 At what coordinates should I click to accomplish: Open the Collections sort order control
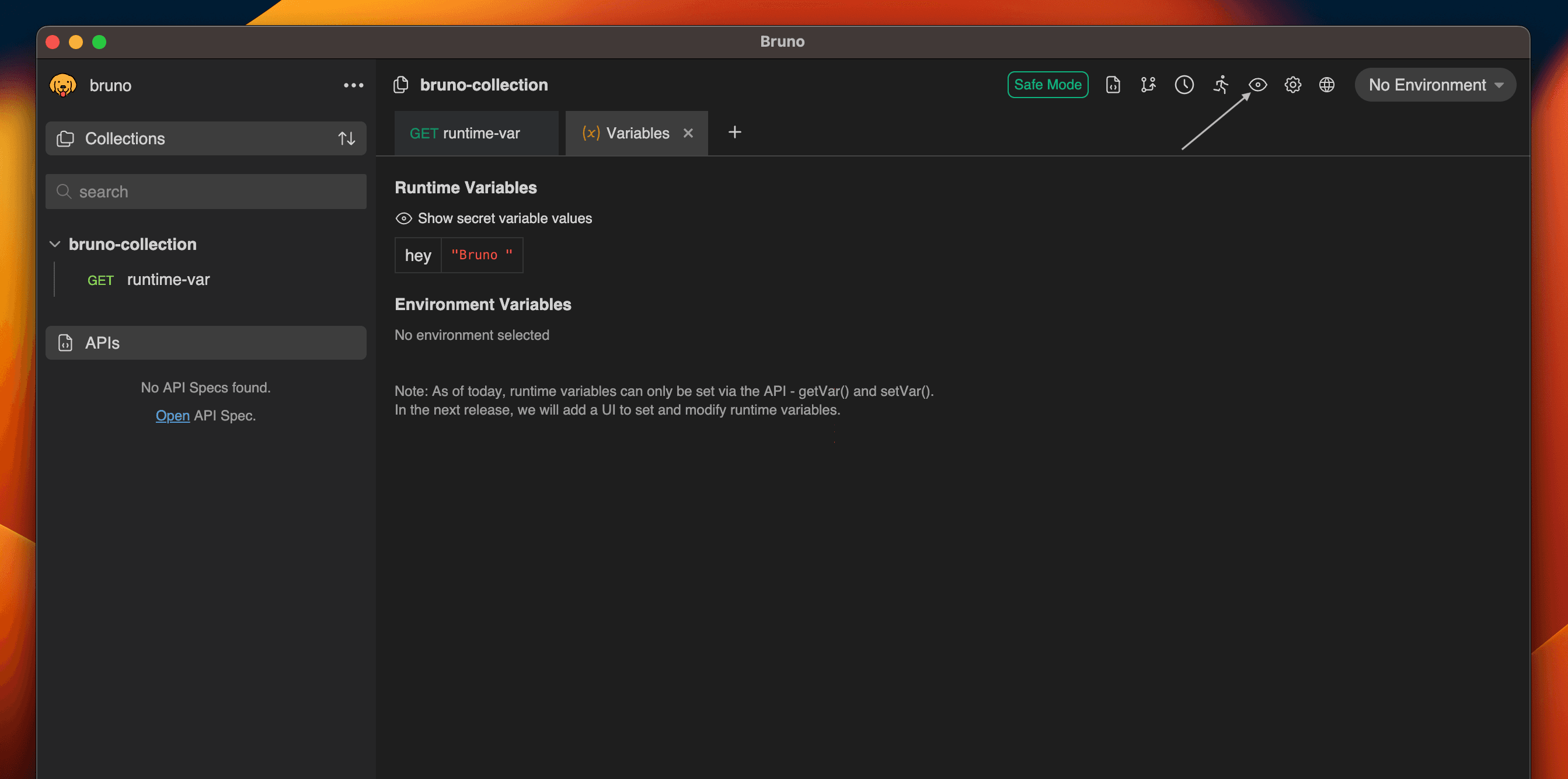click(x=346, y=138)
